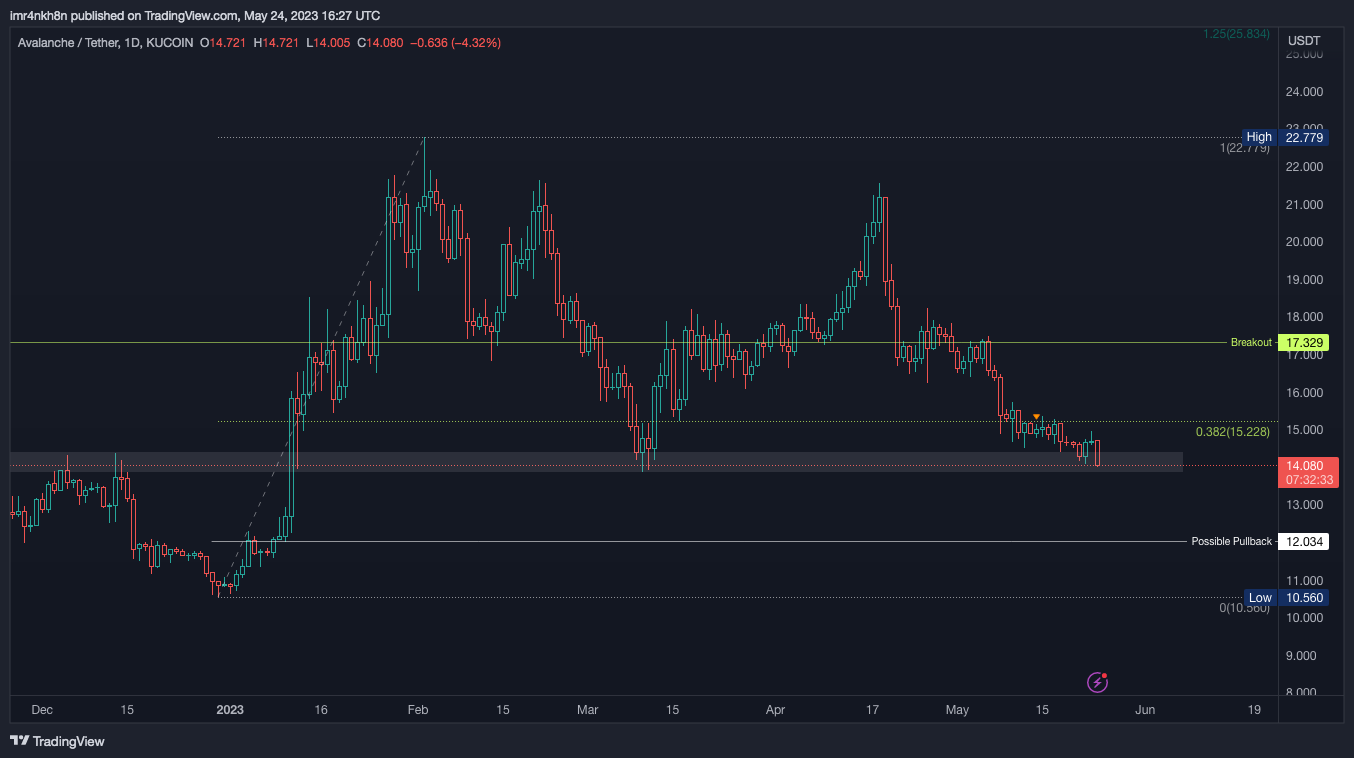Select the close value C14.080

tap(381, 43)
